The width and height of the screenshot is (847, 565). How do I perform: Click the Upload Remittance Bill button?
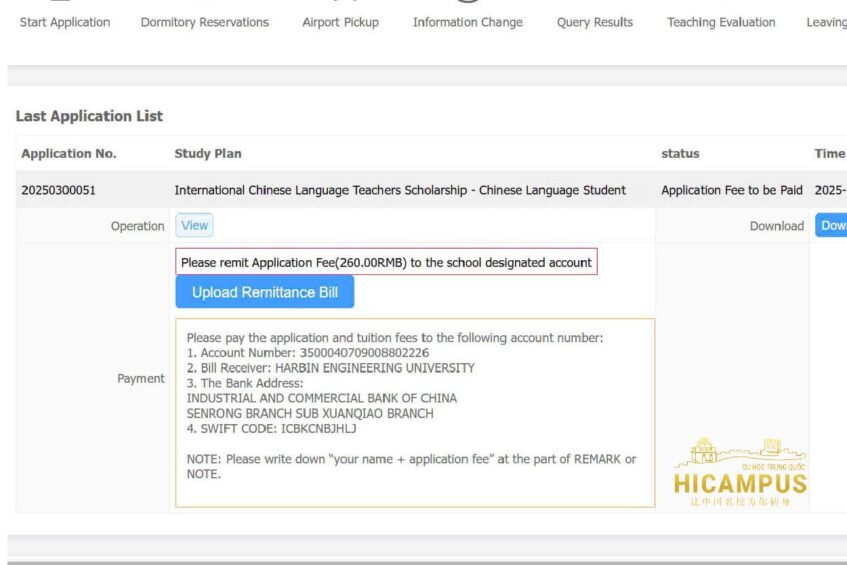click(x=265, y=292)
